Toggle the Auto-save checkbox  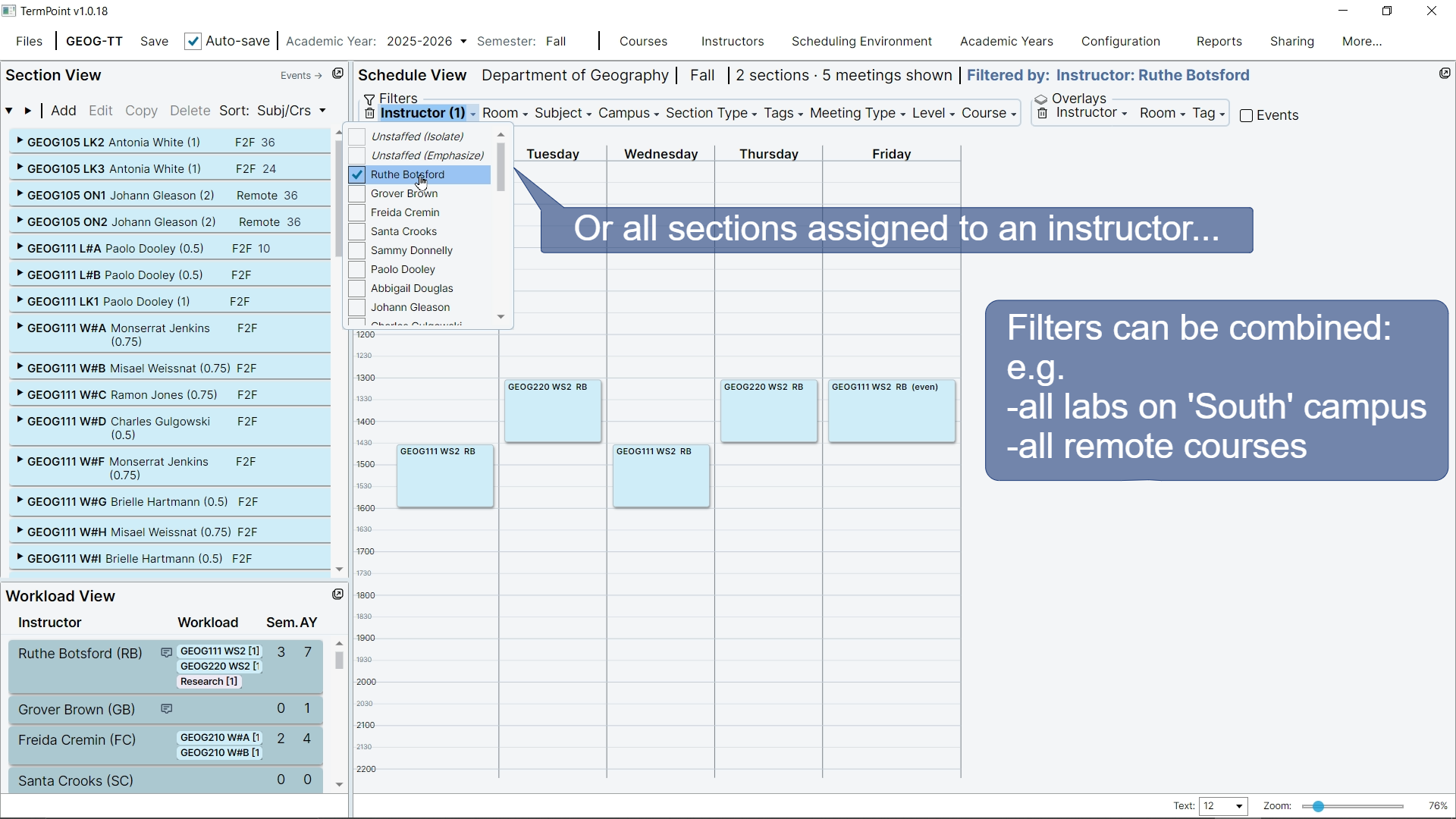tap(193, 42)
